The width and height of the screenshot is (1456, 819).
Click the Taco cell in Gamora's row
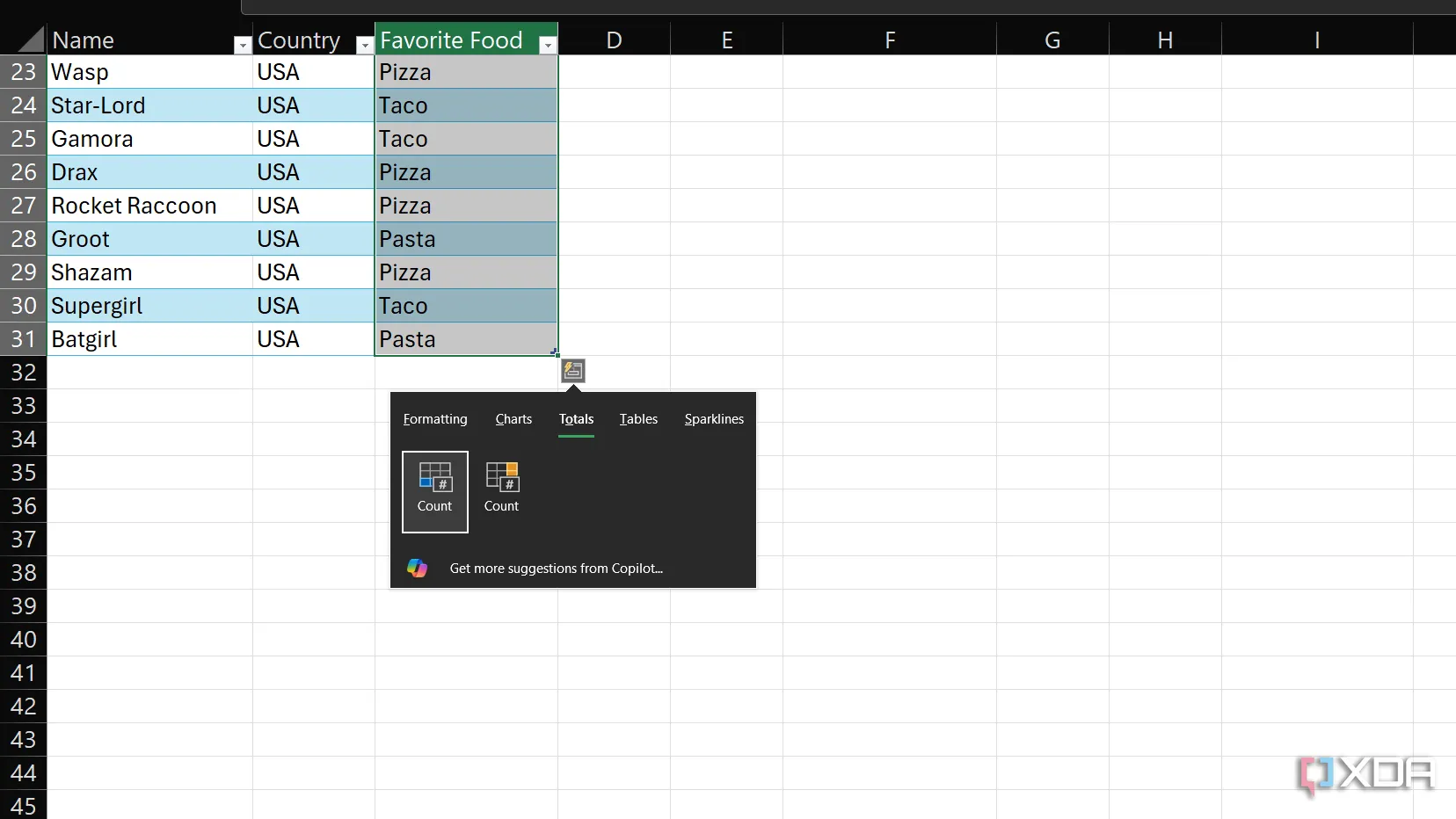tap(466, 139)
